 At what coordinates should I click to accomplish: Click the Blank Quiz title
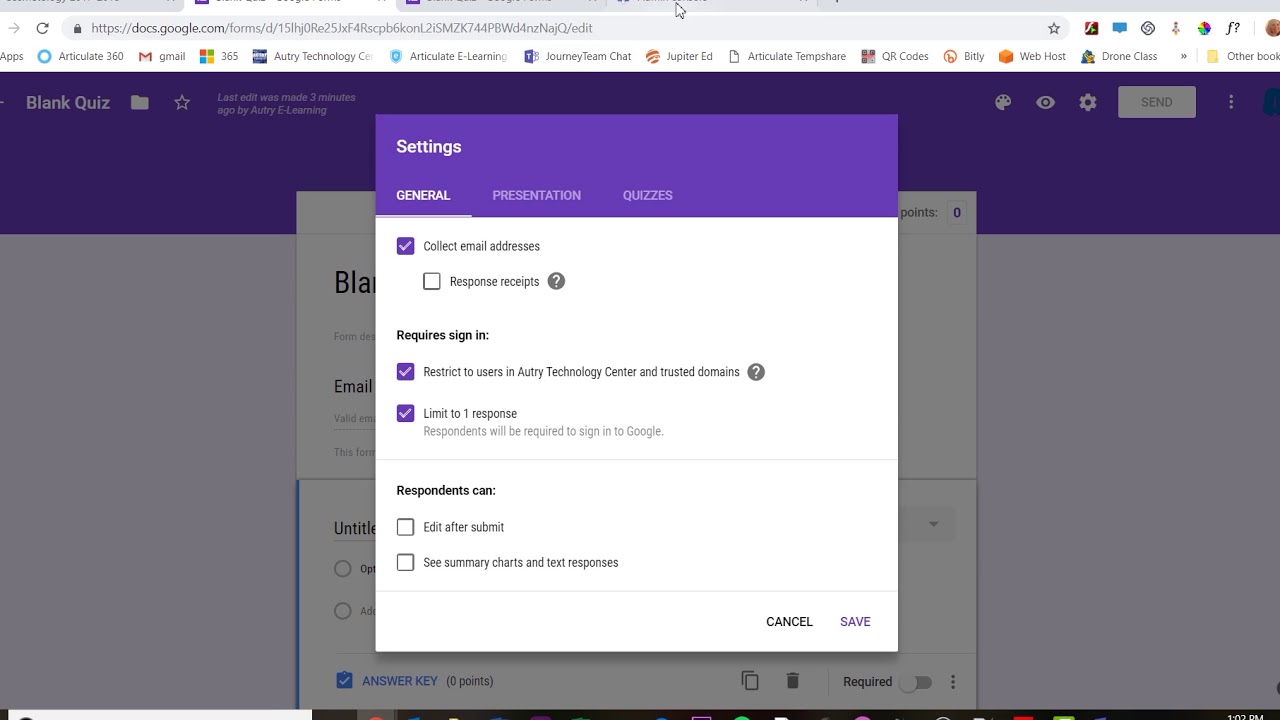click(x=68, y=102)
